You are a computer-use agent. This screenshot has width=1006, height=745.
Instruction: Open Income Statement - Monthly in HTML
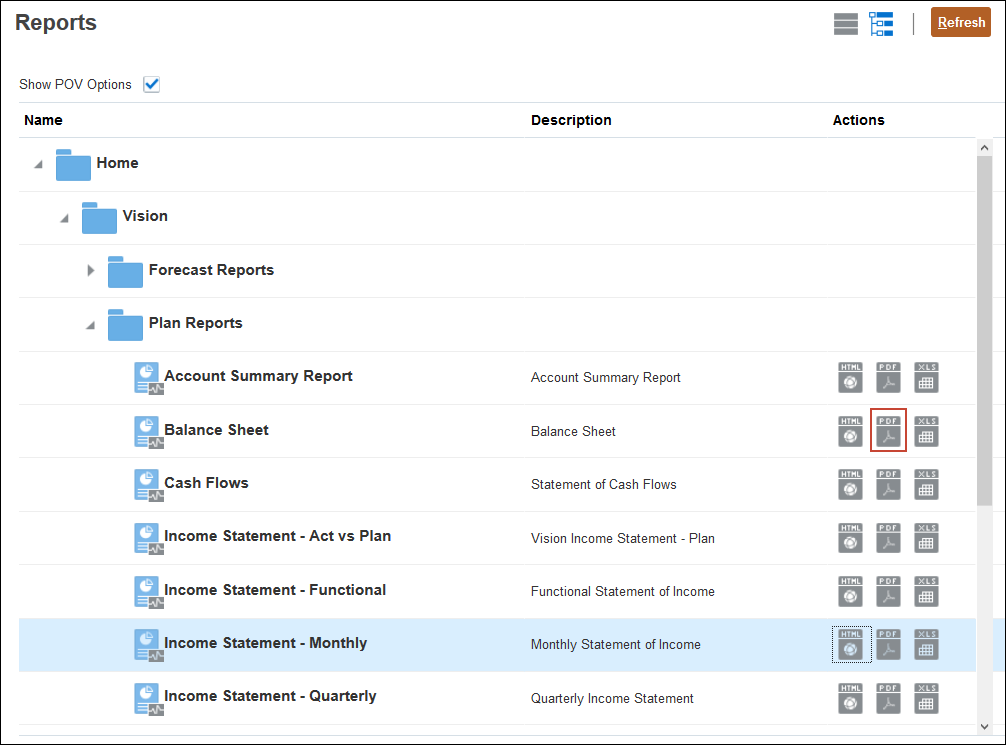pos(850,645)
